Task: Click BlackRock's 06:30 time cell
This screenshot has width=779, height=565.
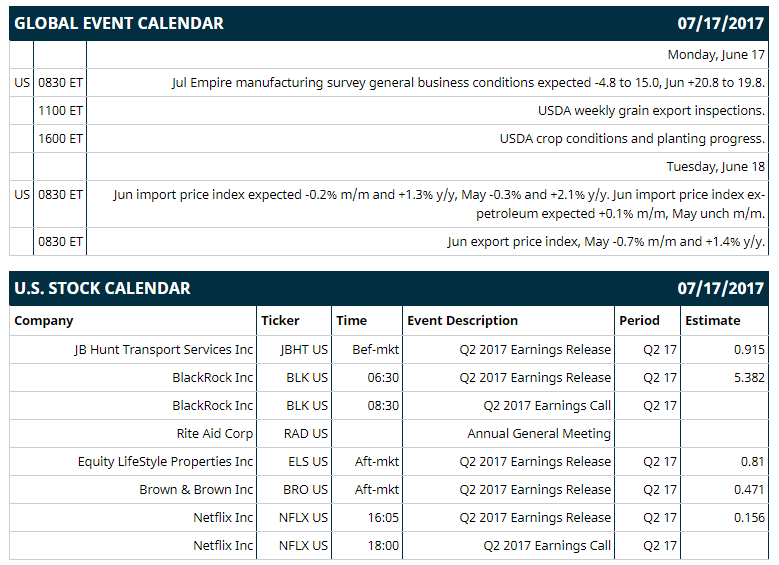Action: [383, 378]
